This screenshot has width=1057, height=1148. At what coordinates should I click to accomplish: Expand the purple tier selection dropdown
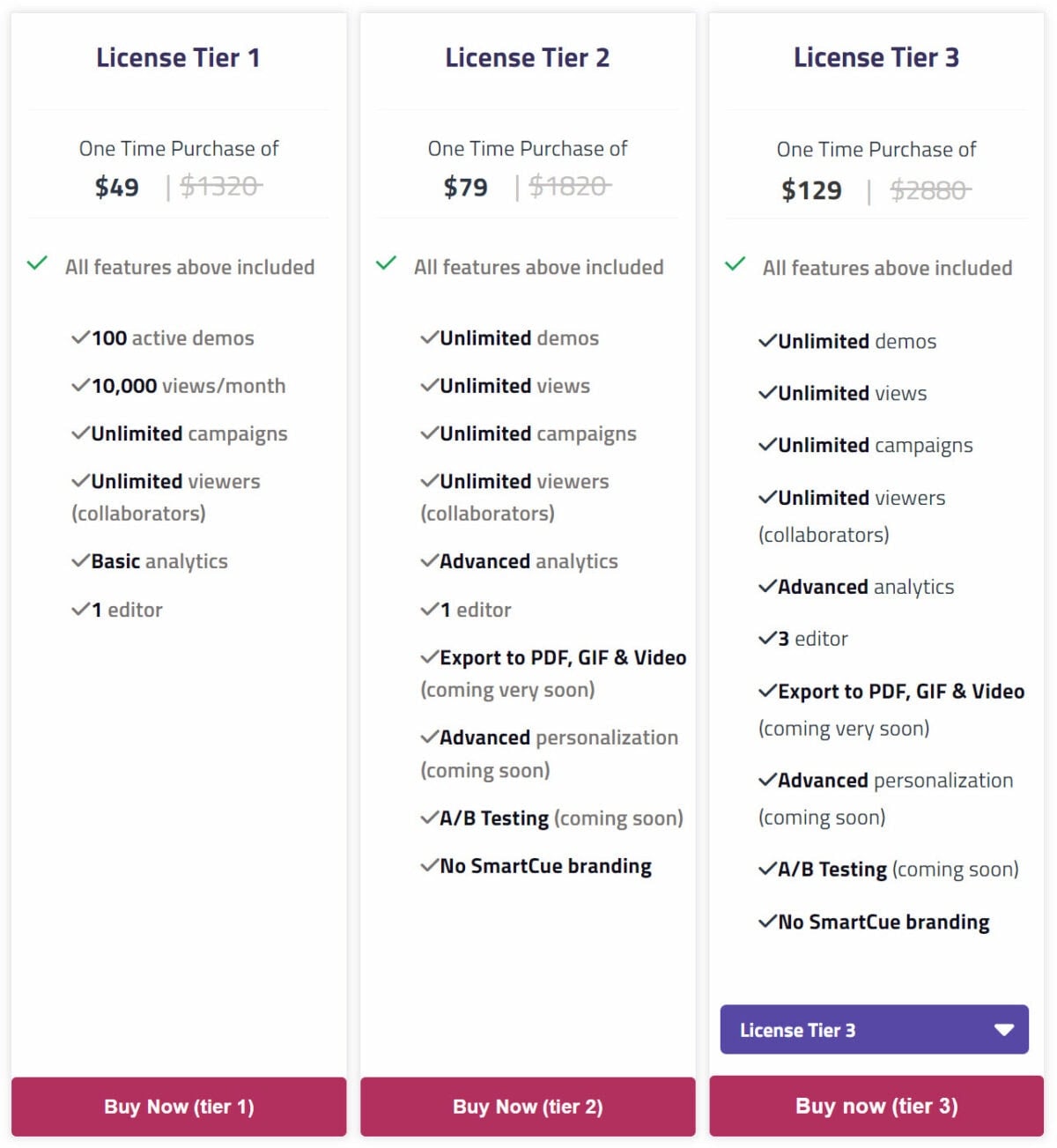874,1029
